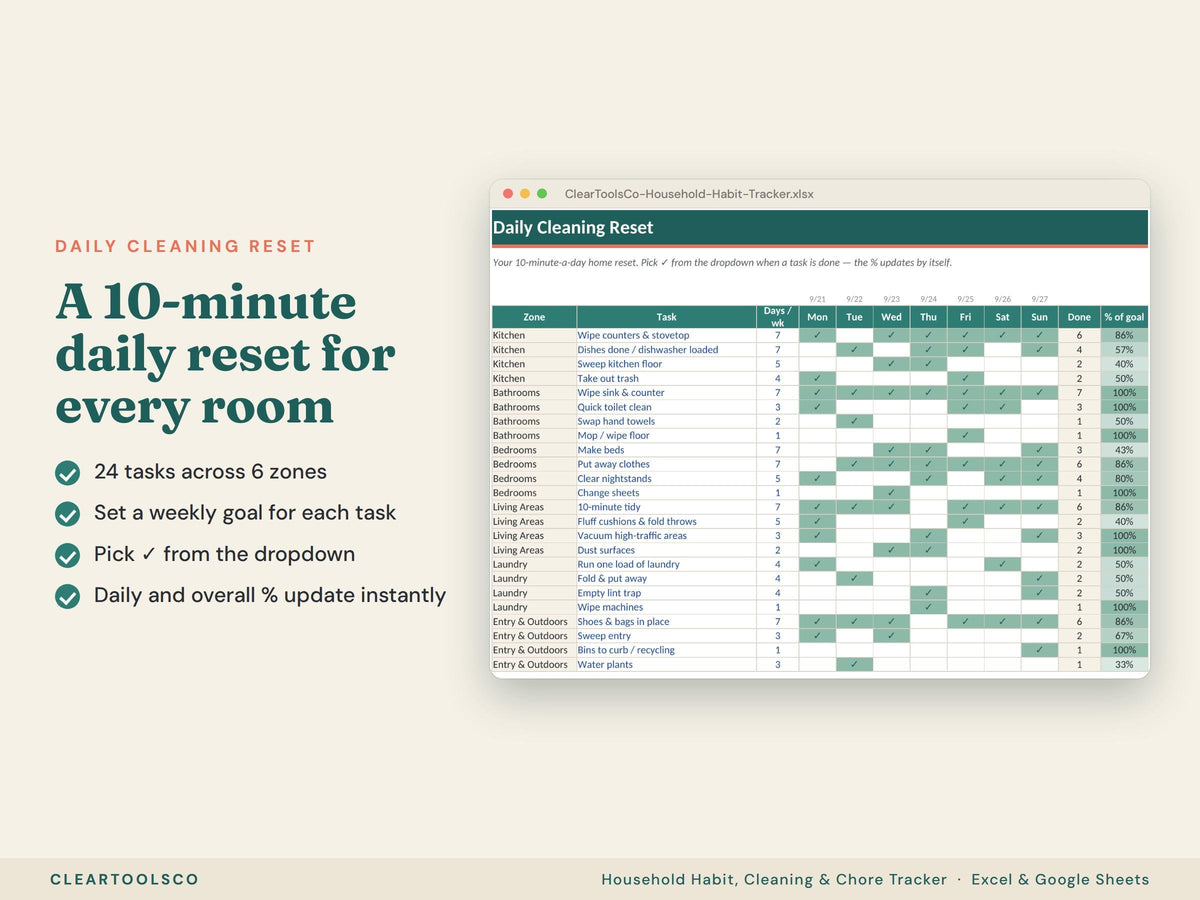
Task: Toggle Monday check for Wipe counters & stovetop
Action: 817,335
